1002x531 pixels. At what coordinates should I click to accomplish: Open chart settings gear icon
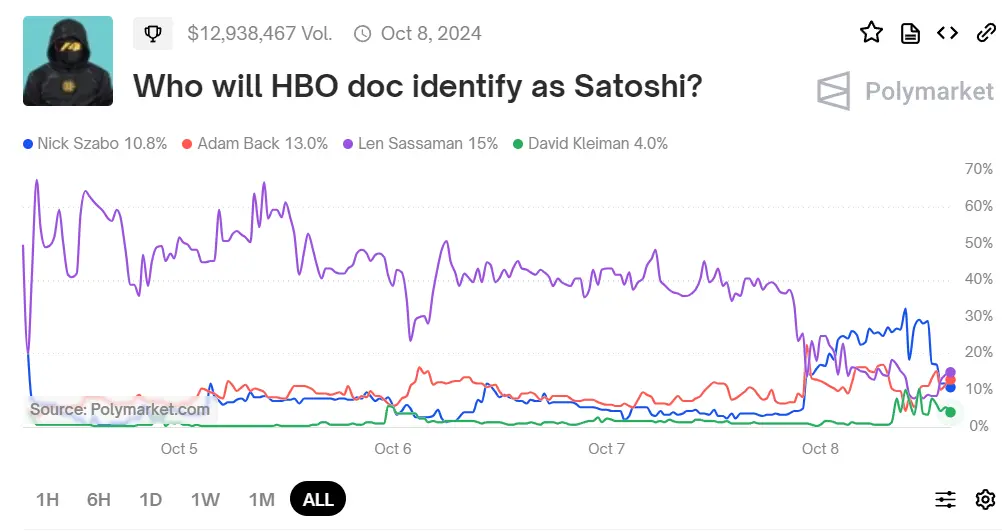985,499
